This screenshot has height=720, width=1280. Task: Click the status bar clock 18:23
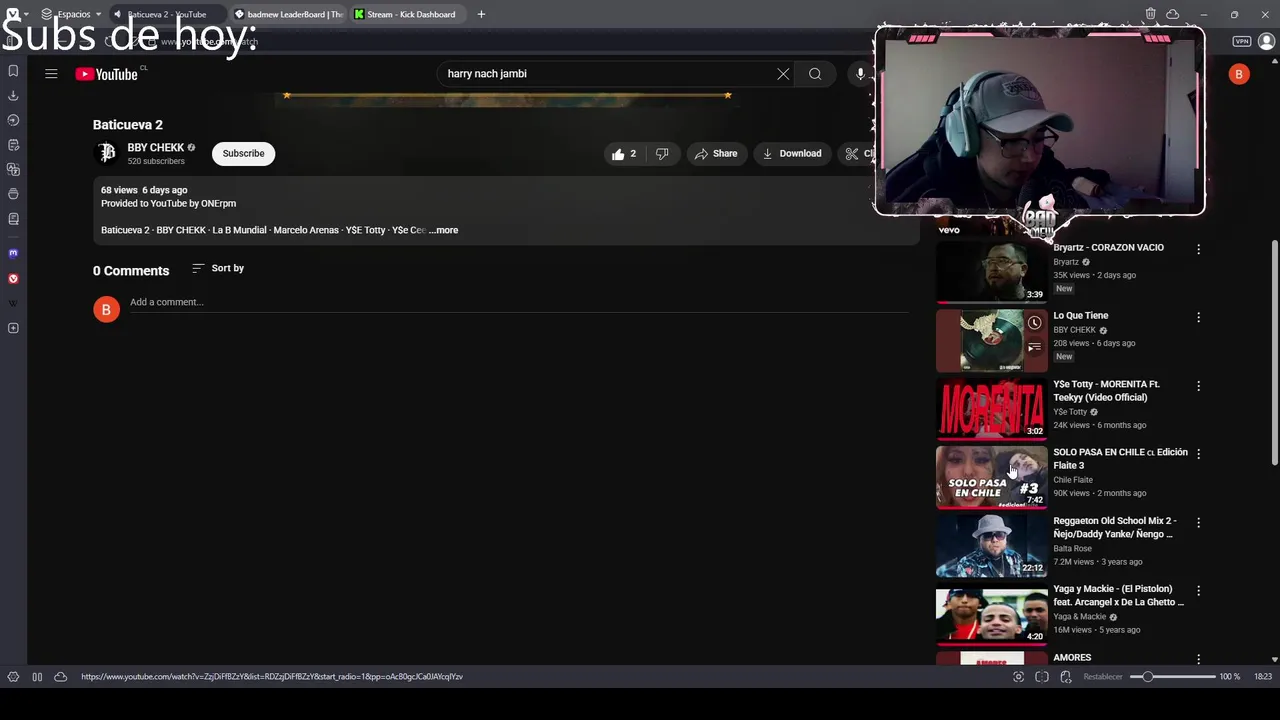click(1263, 677)
